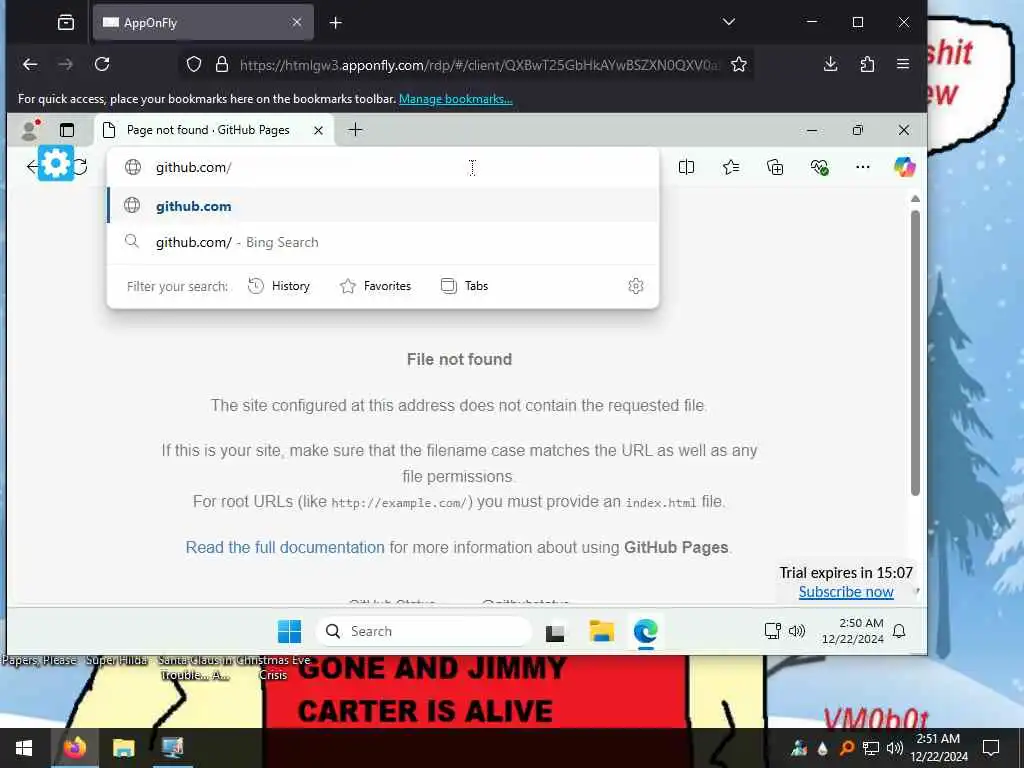Open remote Windows 11 Start button
The height and width of the screenshot is (768, 1024).
click(289, 632)
